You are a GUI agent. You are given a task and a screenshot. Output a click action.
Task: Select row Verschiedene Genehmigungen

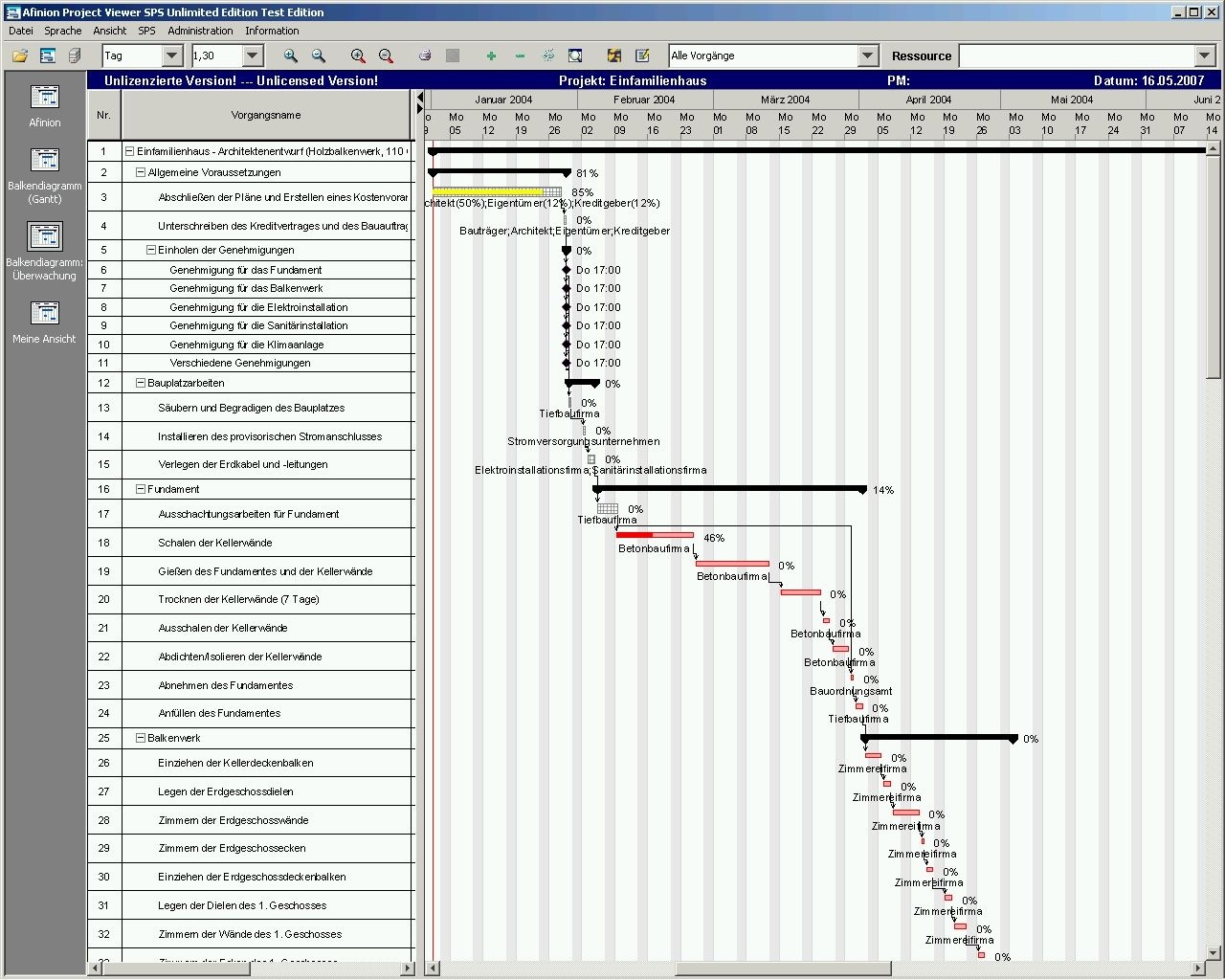point(251,363)
